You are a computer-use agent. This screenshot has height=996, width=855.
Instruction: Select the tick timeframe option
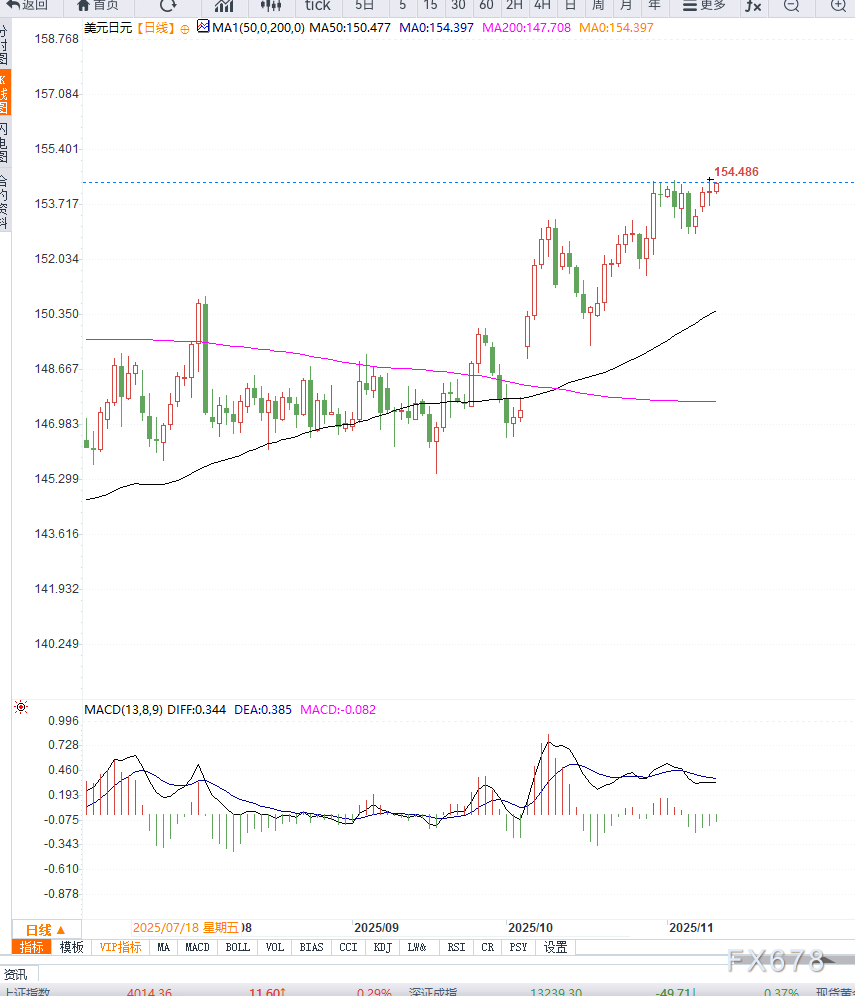(x=317, y=6)
